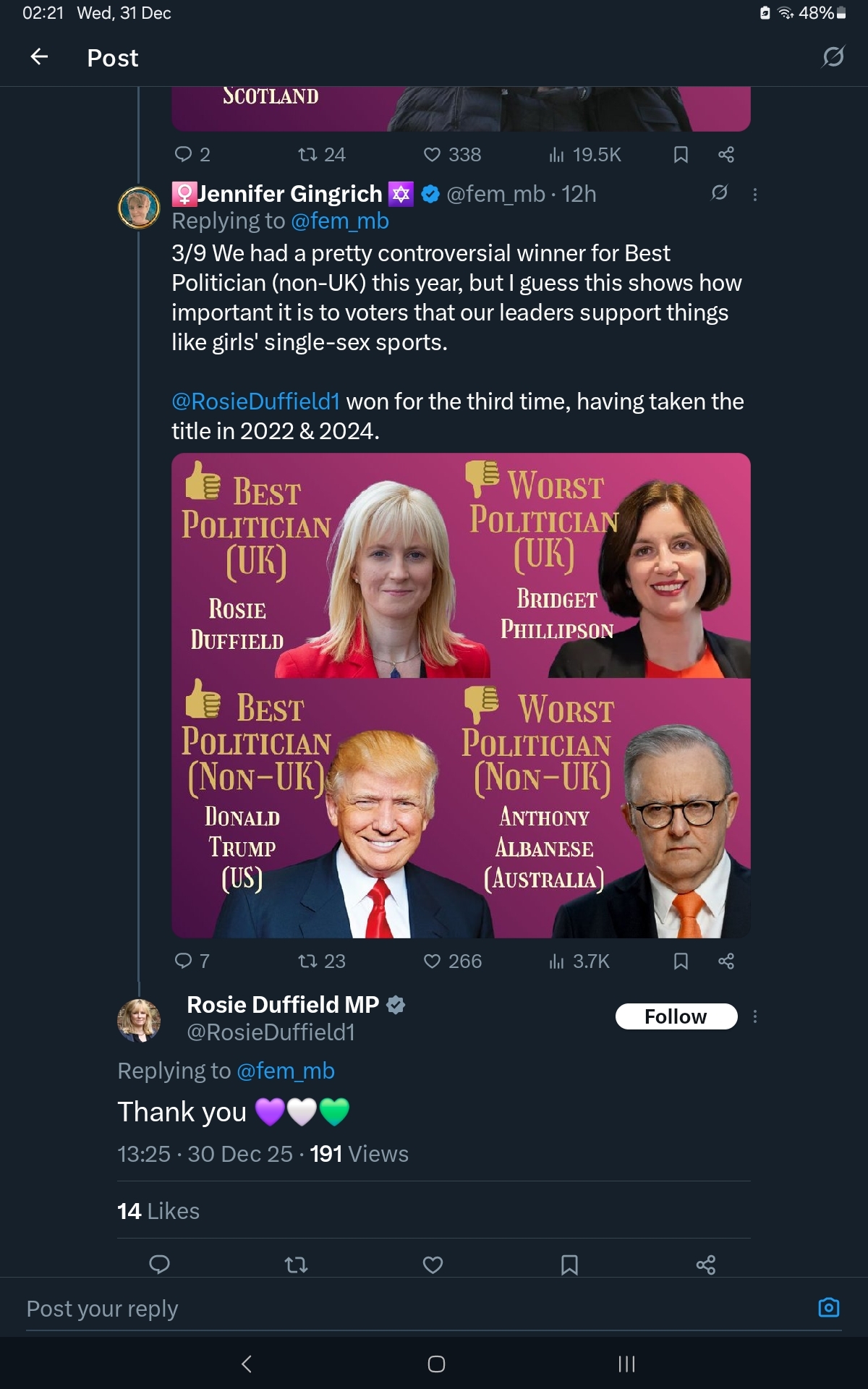This screenshot has width=868, height=1389.
Task: Like Rosie Duffield's Thank you reply
Action: click(433, 1265)
